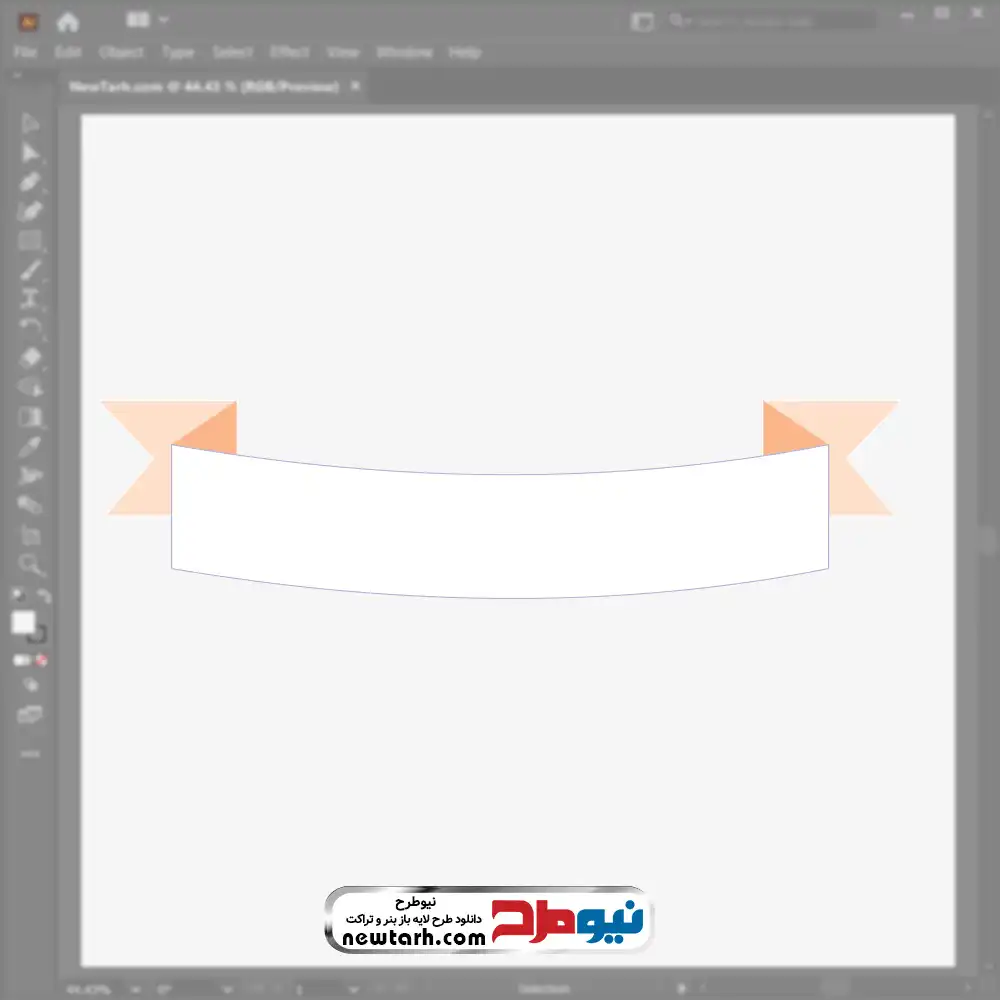Select the Zoom magnifier tool

click(x=30, y=565)
